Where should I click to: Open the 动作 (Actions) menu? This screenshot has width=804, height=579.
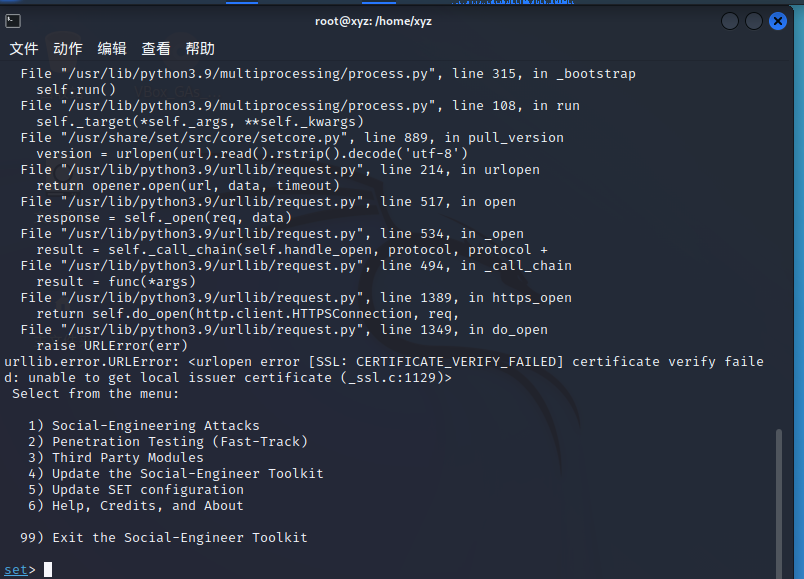pyautogui.click(x=68, y=49)
